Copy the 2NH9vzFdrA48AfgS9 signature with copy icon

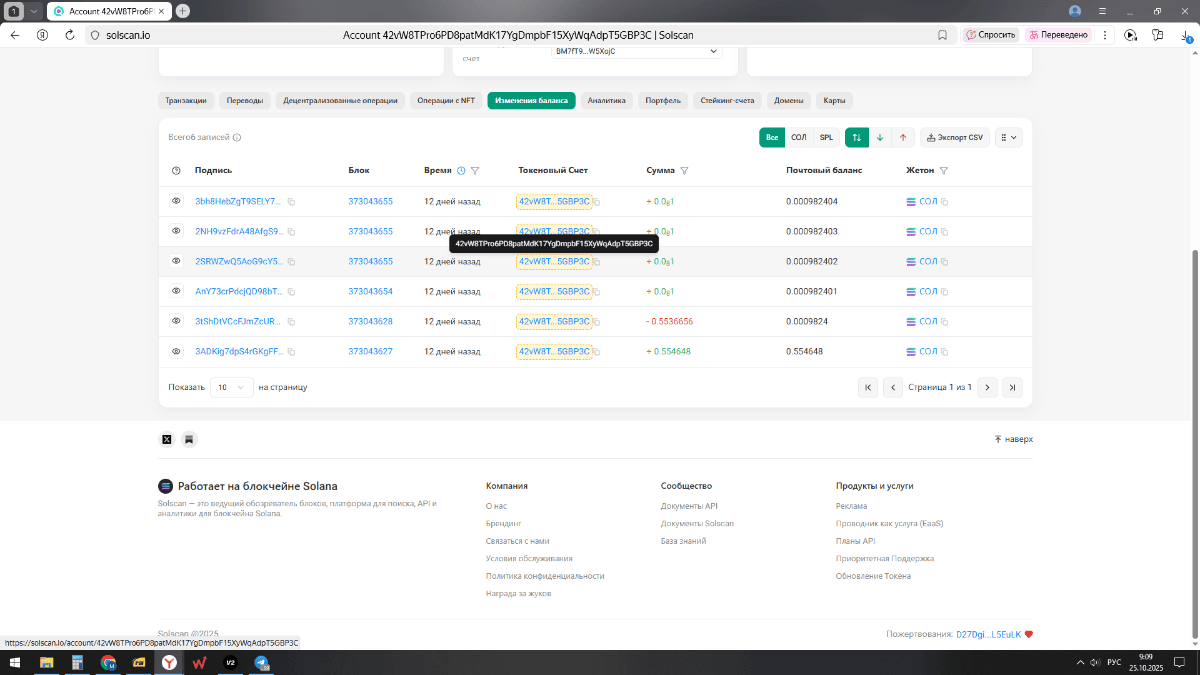[292, 232]
